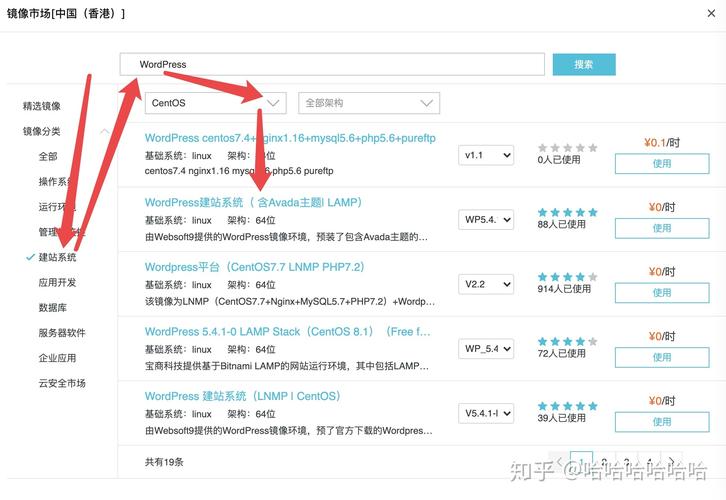Screen dimensions: 726x500
Task: Close the 镜像市场 dialog
Action: [711, 13]
